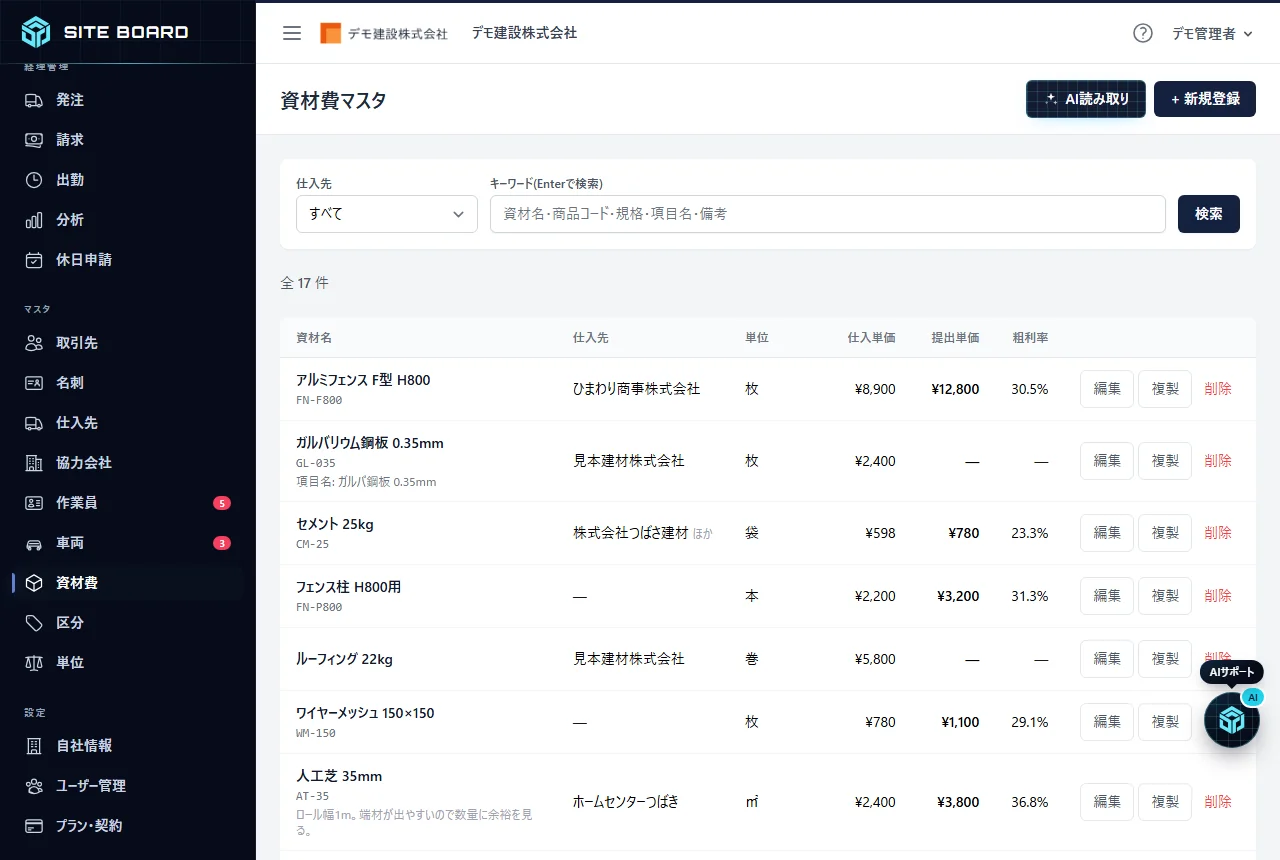The image size is (1280, 860).
Task: Click the 検索 search button
Action: [x=1209, y=214]
